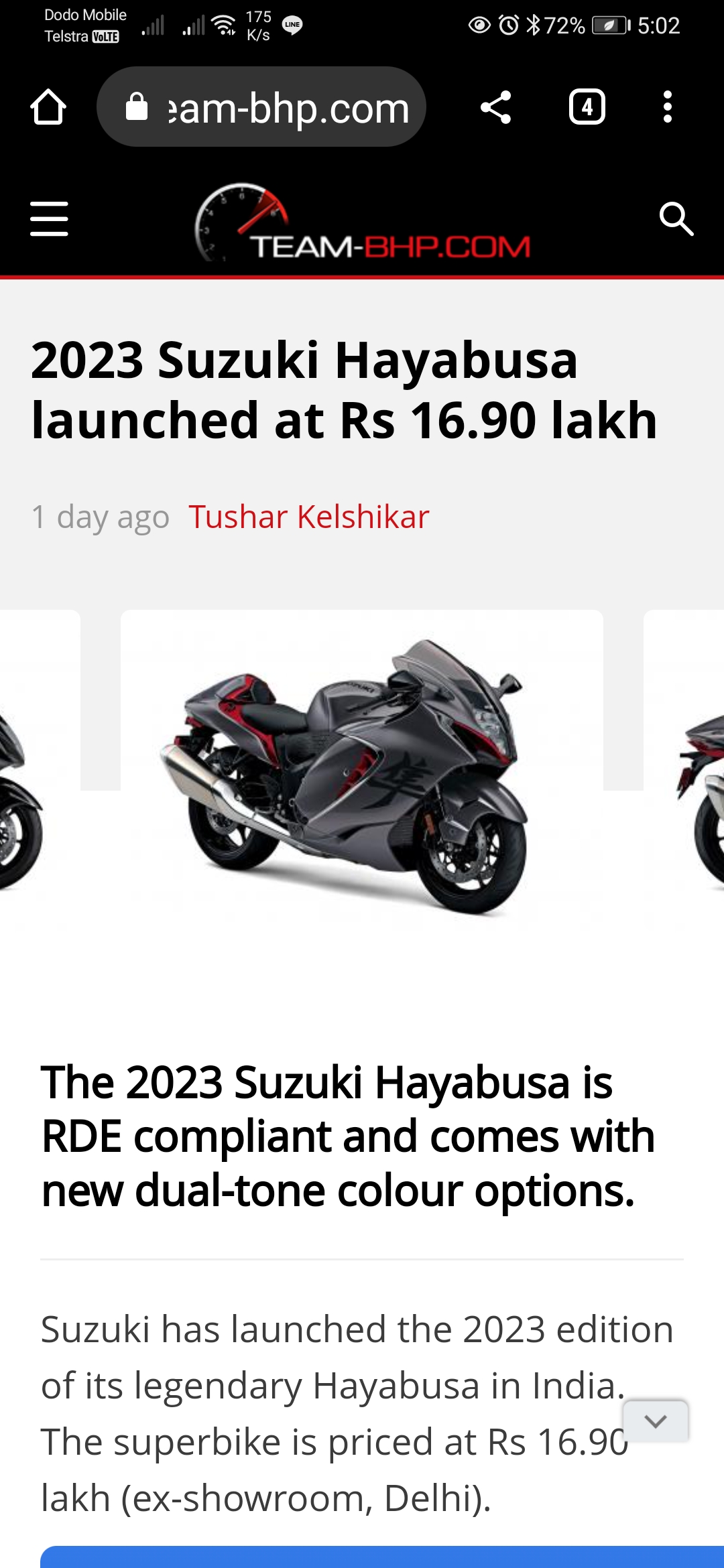
Task: Tap the Wi-Fi status icon
Action: point(223,25)
